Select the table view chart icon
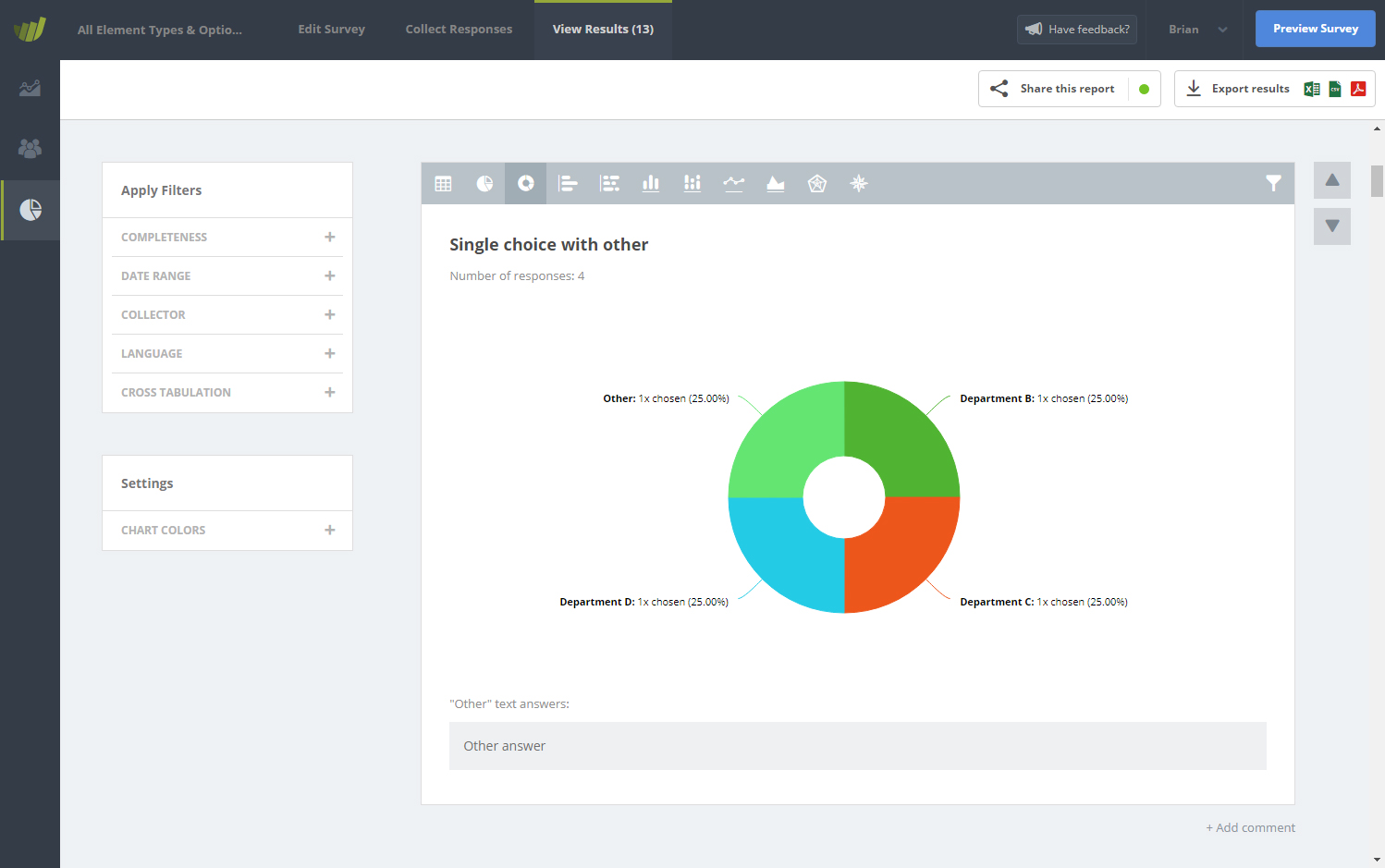1385x868 pixels. (443, 184)
